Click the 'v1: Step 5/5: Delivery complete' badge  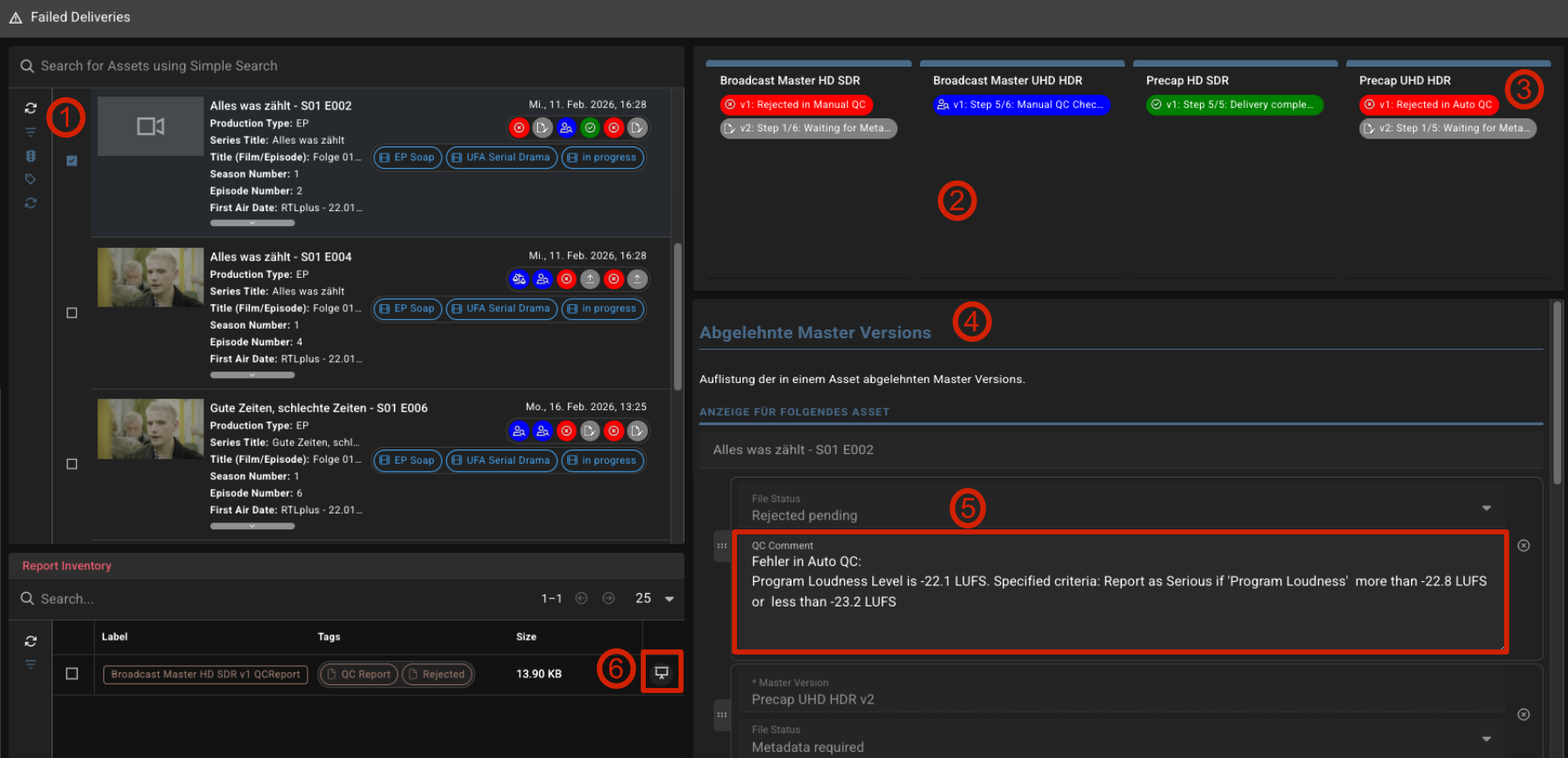click(1233, 104)
